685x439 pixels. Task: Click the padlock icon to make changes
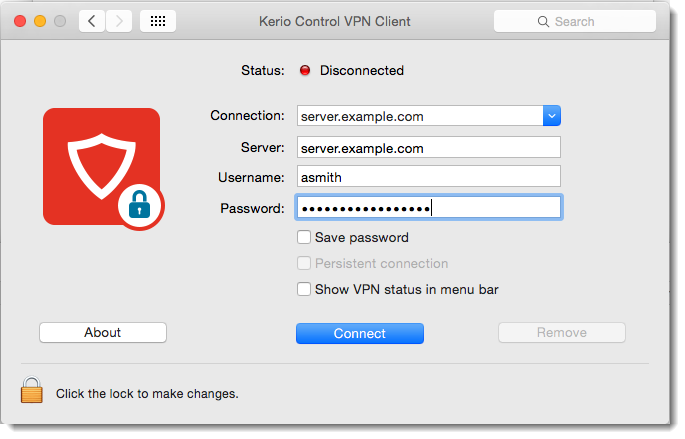pos(31,390)
